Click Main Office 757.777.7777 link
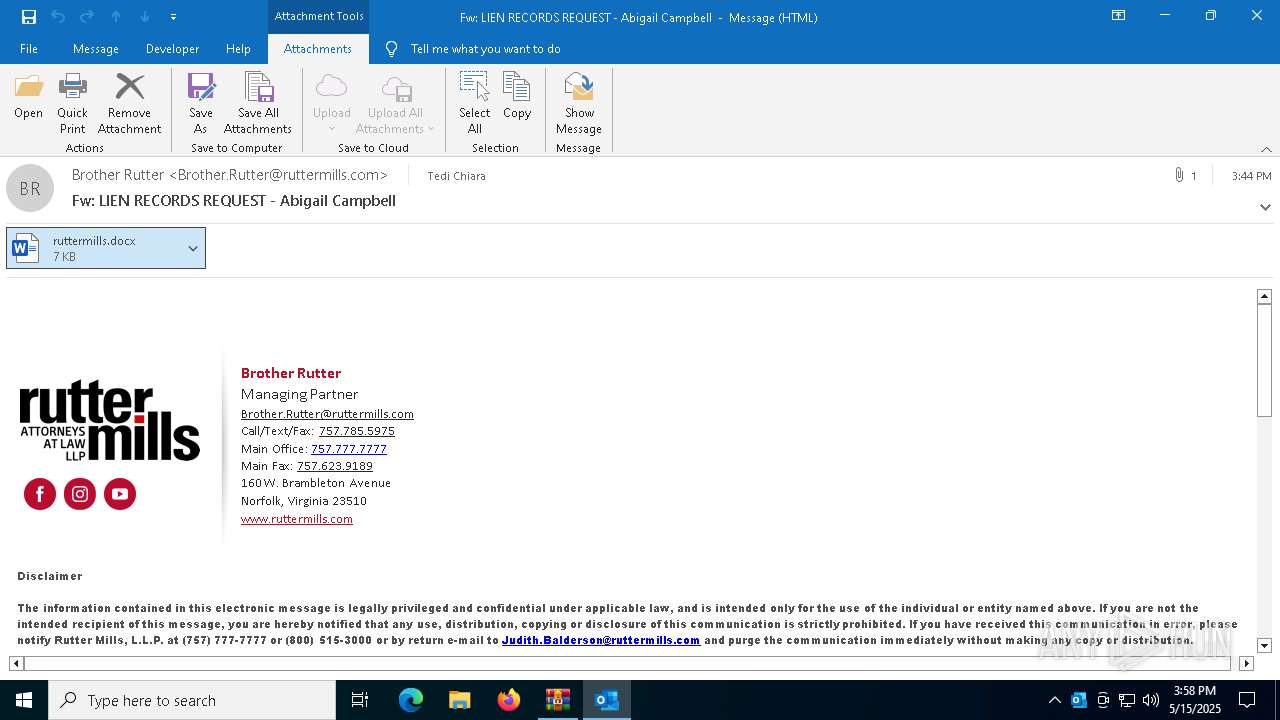Image resolution: width=1280 pixels, height=720 pixels. [x=349, y=449]
